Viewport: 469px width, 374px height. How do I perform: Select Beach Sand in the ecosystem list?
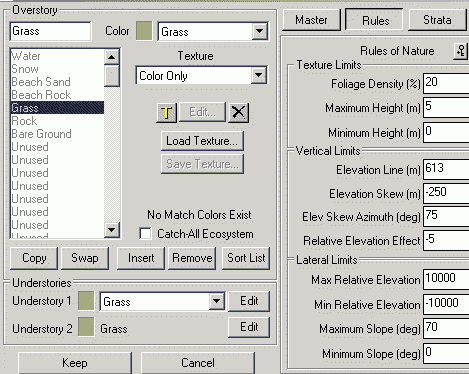tap(57, 82)
